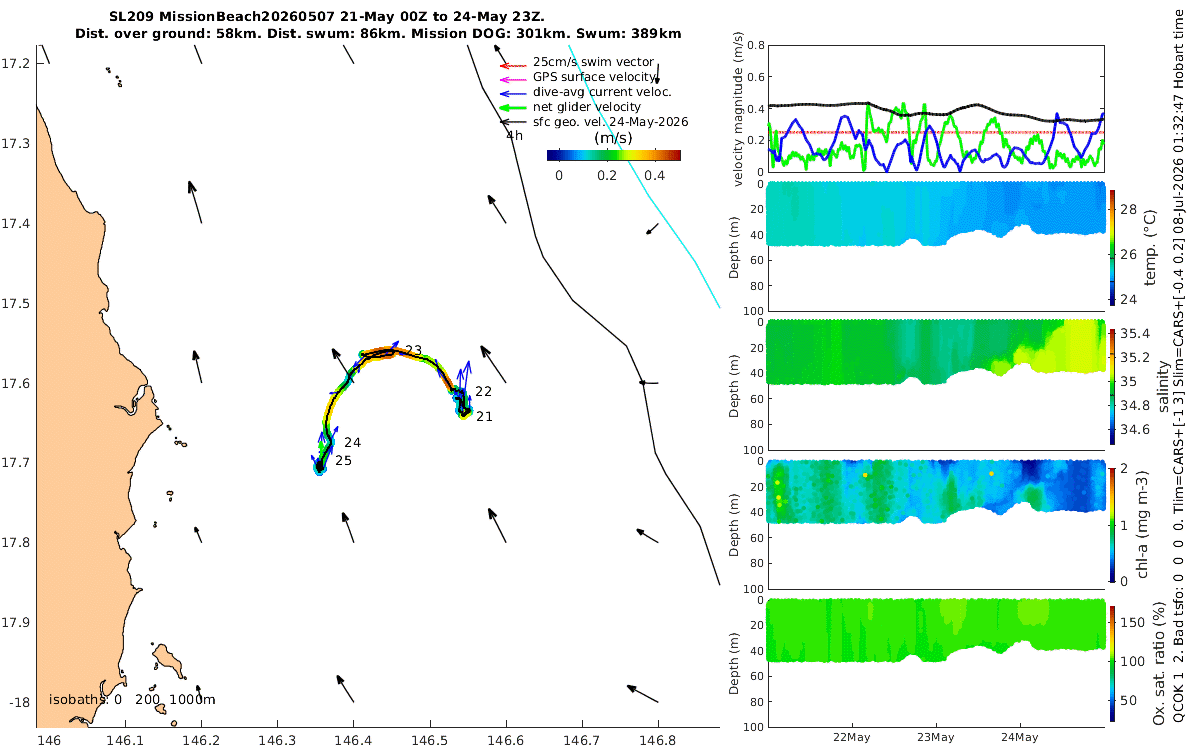Click the blue dive-avg current legend arrow

(x=512, y=92)
